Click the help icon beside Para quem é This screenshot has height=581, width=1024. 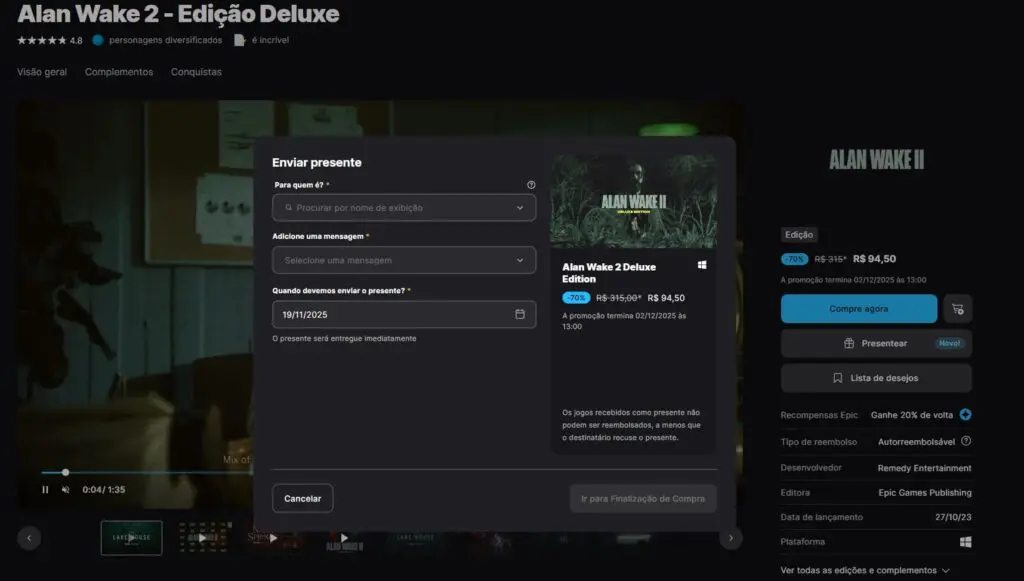pyautogui.click(x=531, y=185)
